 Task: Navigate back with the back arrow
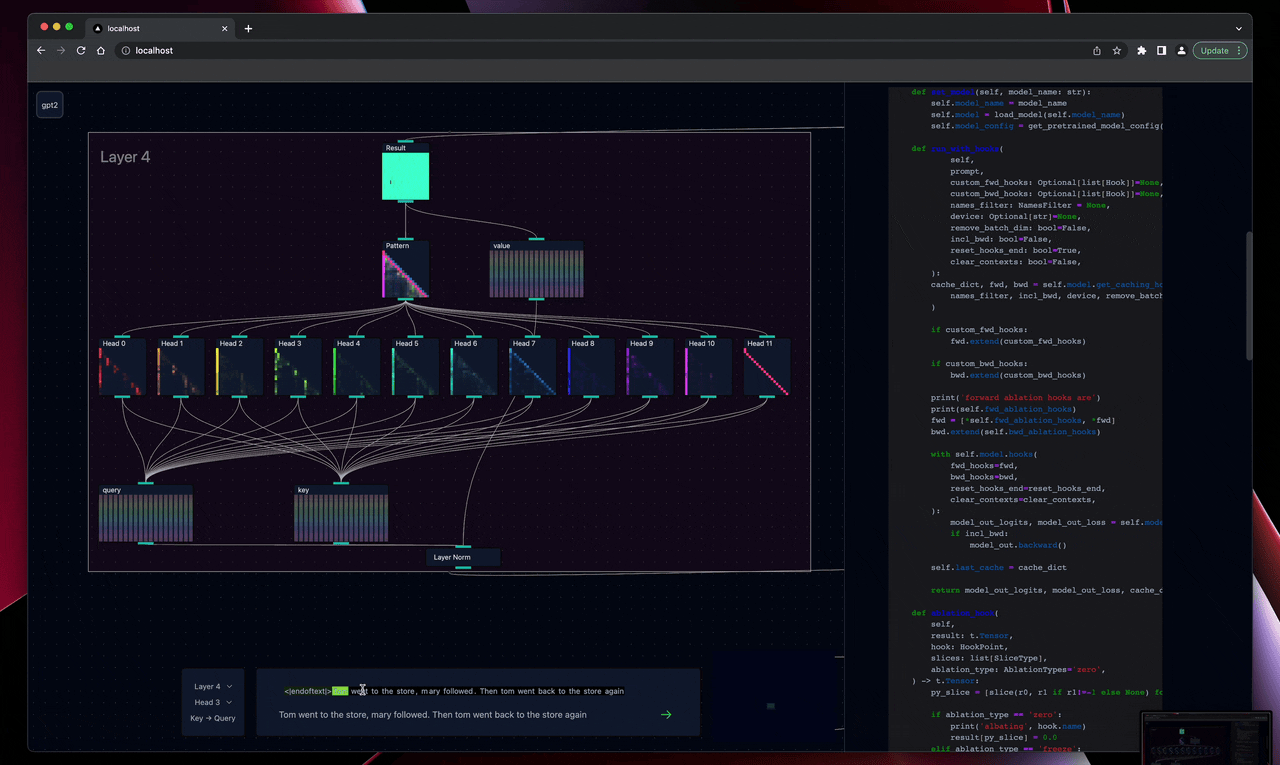(42, 51)
